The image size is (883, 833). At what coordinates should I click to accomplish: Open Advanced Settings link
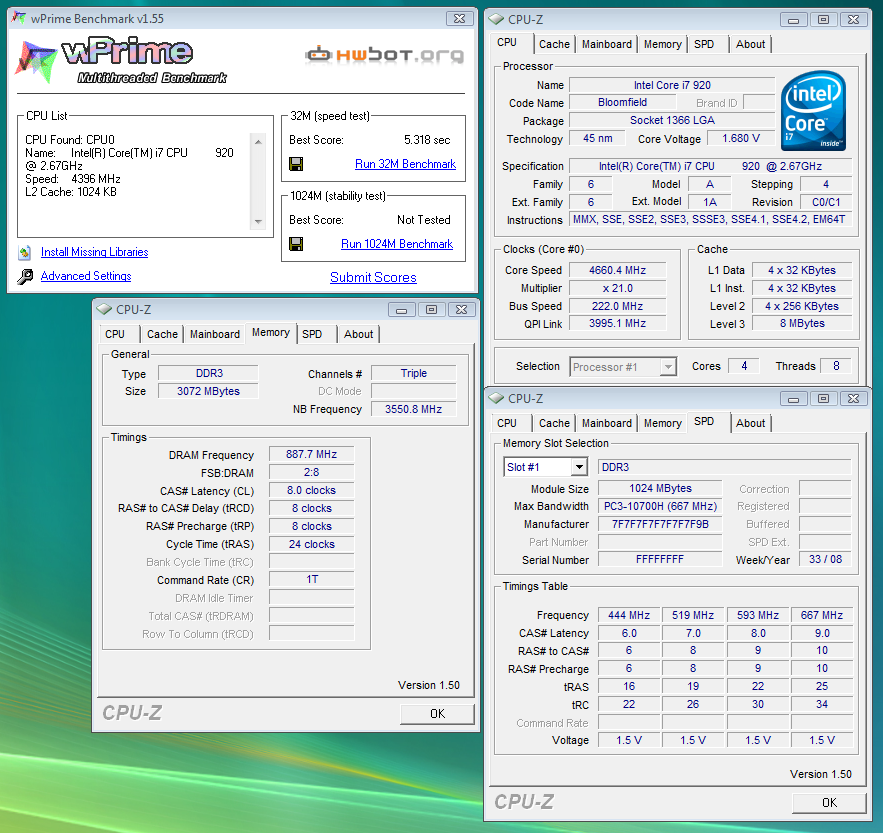86,276
